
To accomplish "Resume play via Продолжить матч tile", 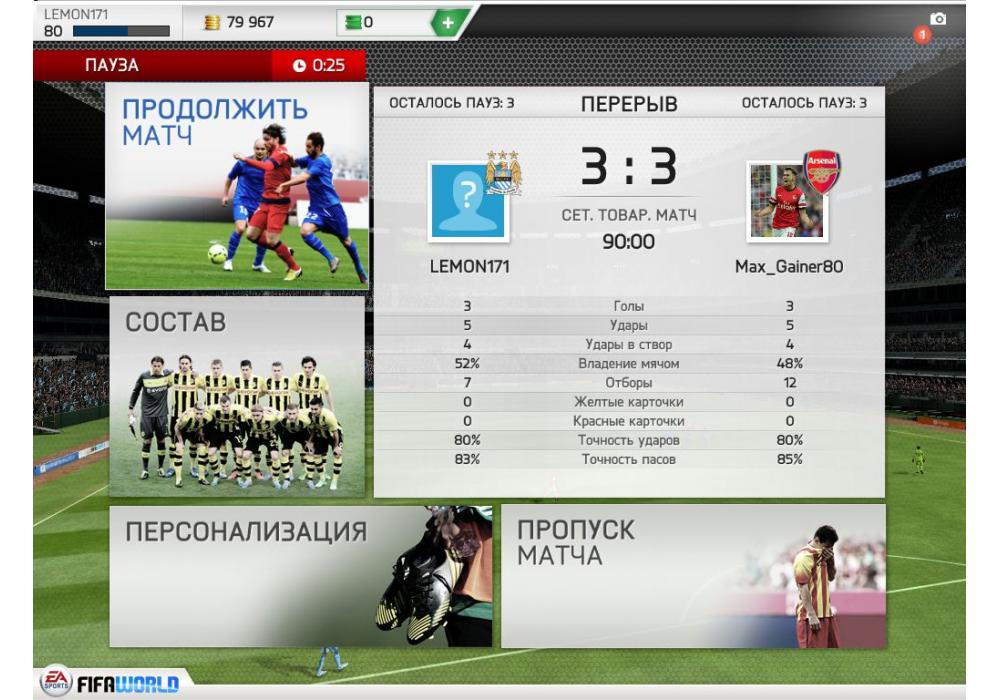I will pyautogui.click(x=237, y=186).
